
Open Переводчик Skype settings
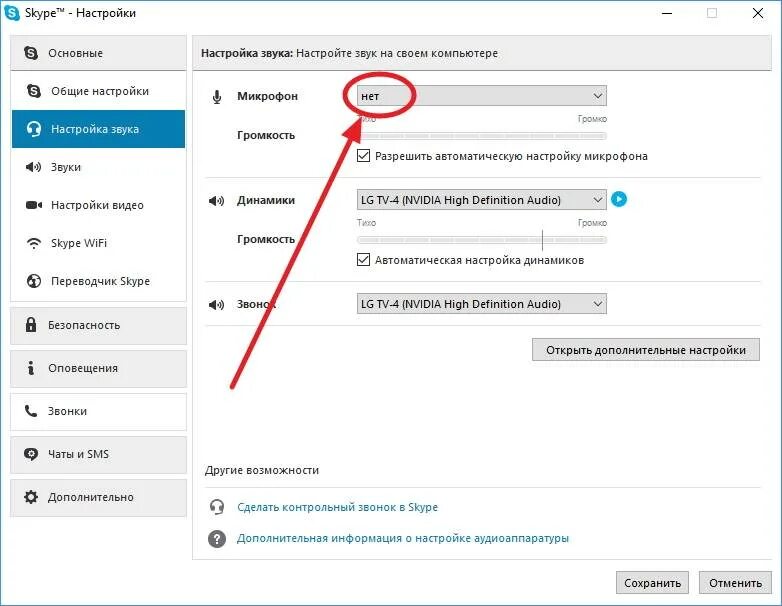click(98, 281)
